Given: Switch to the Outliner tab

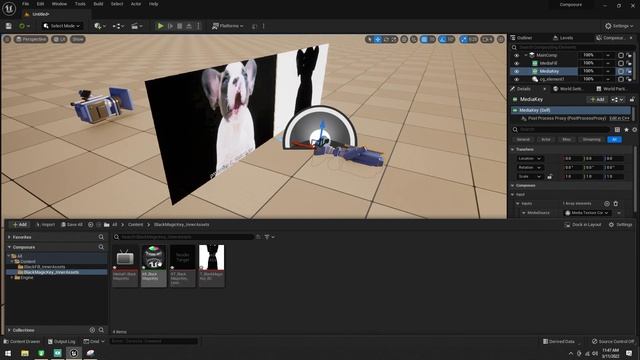Looking at the screenshot, I should point(521,38).
